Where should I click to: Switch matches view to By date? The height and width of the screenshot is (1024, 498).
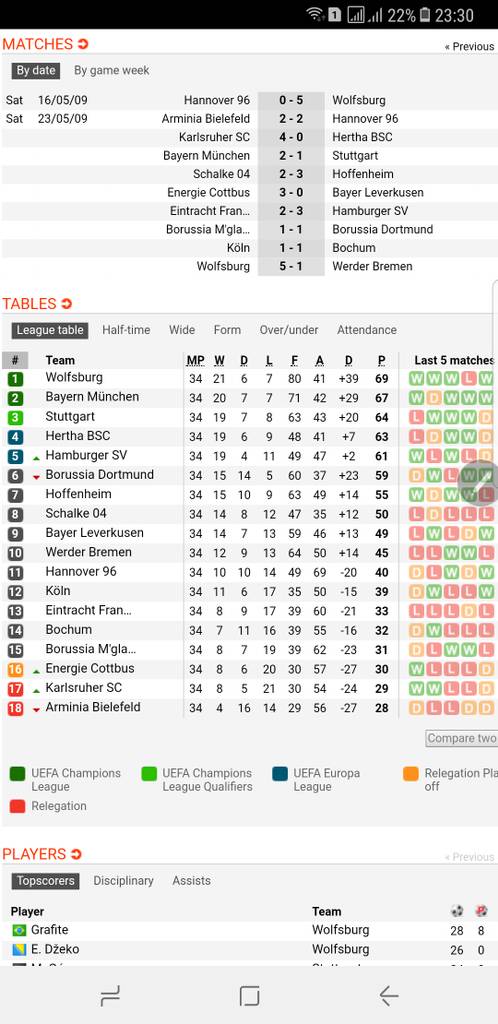(x=36, y=71)
